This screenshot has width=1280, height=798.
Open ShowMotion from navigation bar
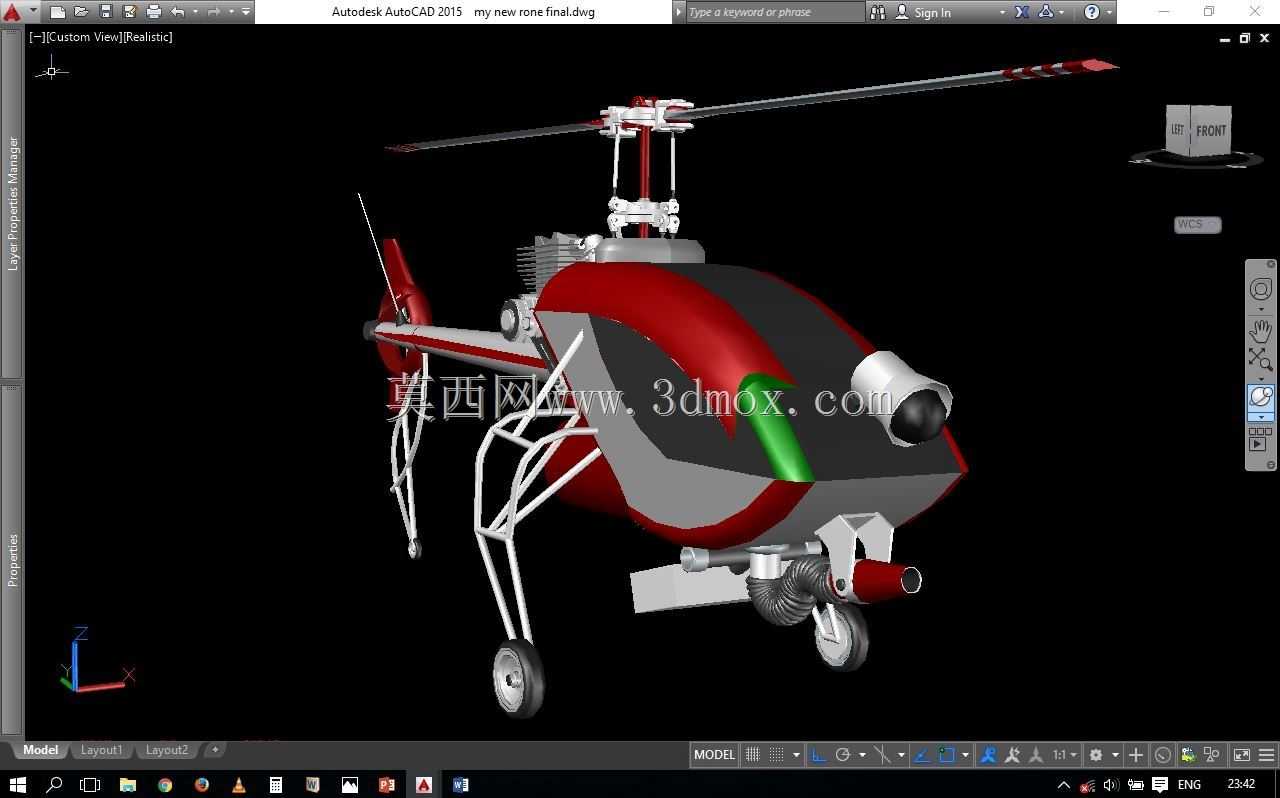coord(1261,439)
